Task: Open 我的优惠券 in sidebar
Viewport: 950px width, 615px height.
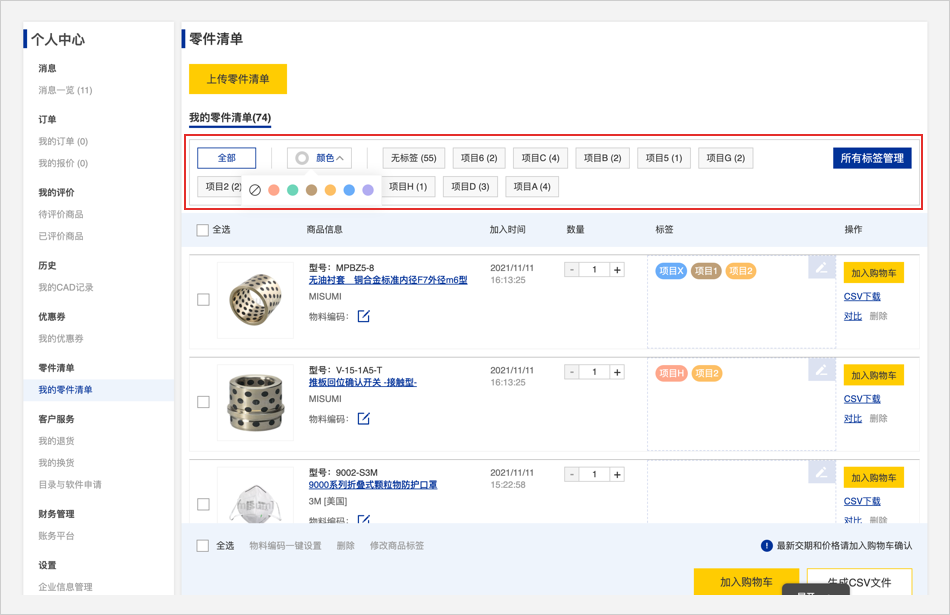Action: pyautogui.click(x=61, y=339)
